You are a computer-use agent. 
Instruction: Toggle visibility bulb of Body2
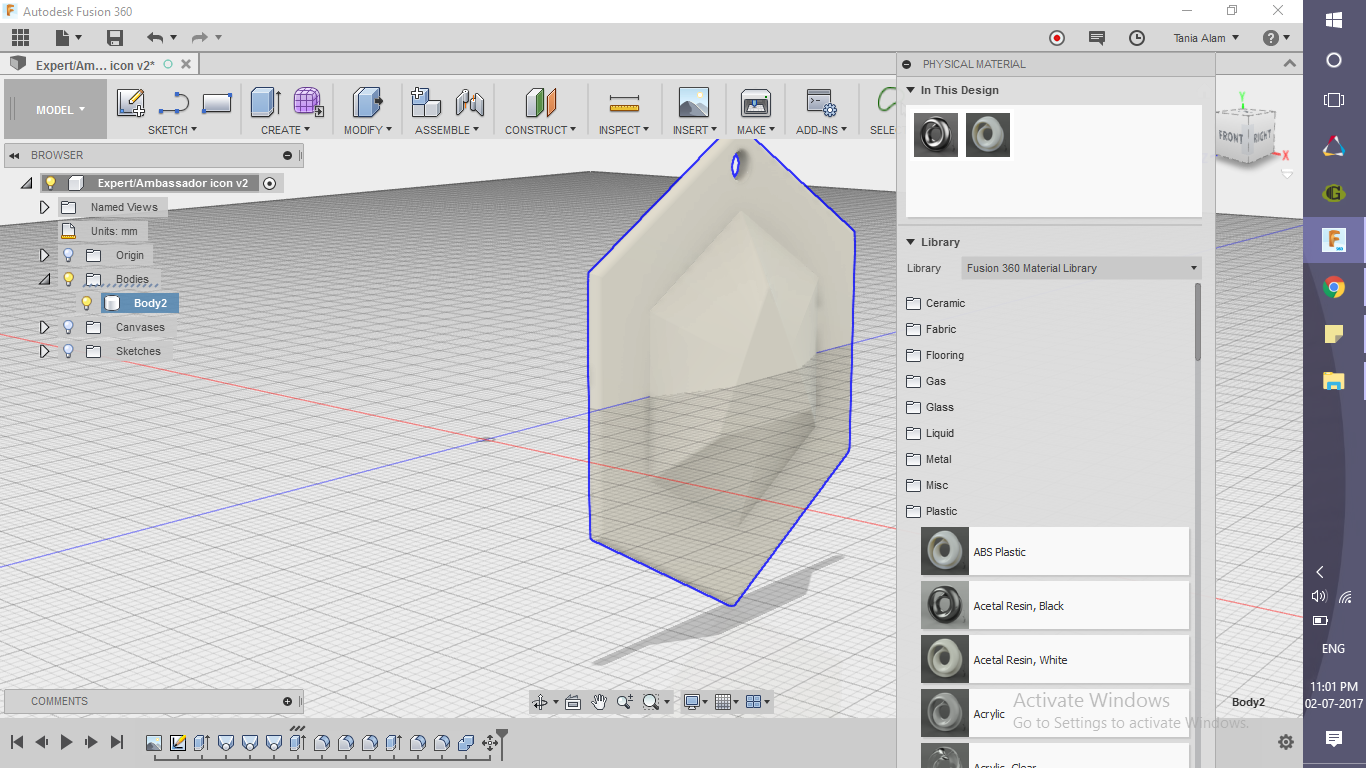[87, 303]
